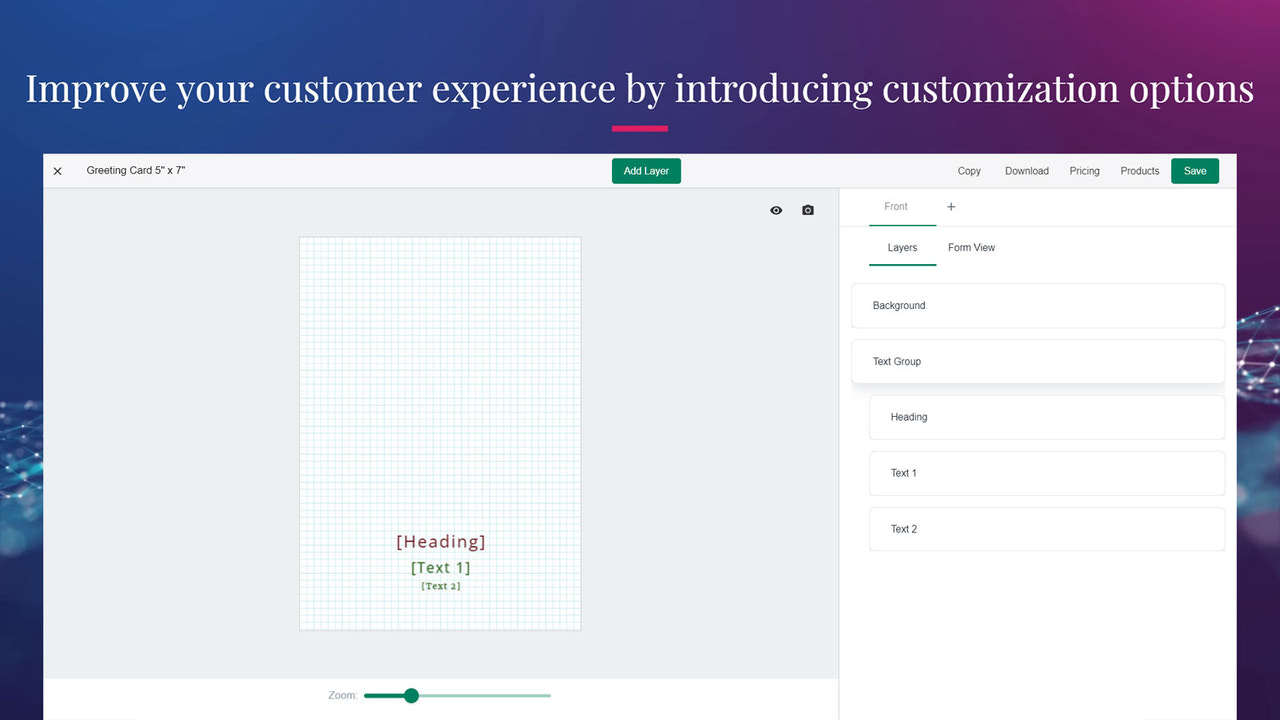Expand the Text Group layer
The width and height of the screenshot is (1280, 720).
click(1037, 361)
